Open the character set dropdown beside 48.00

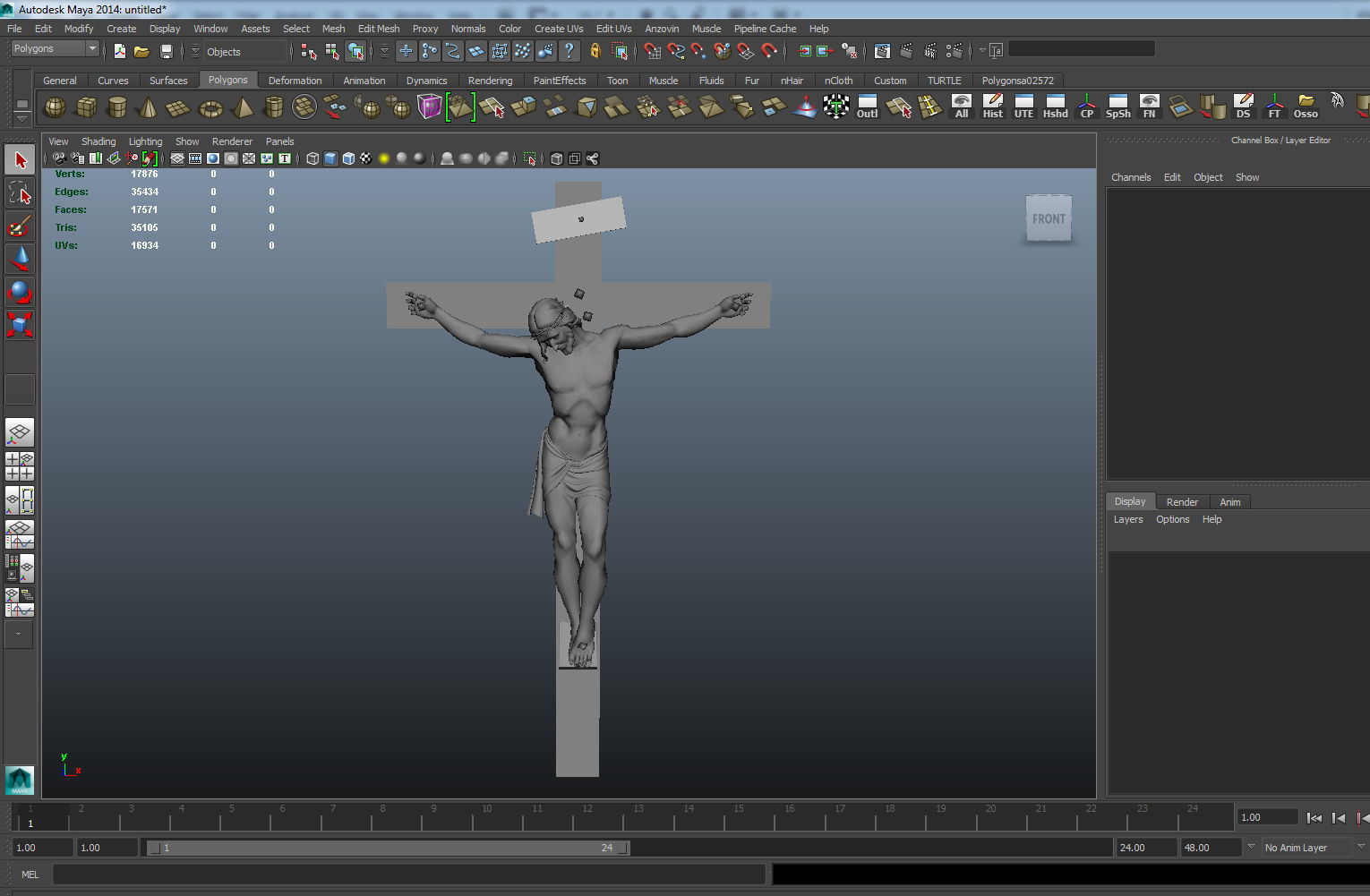1251,847
